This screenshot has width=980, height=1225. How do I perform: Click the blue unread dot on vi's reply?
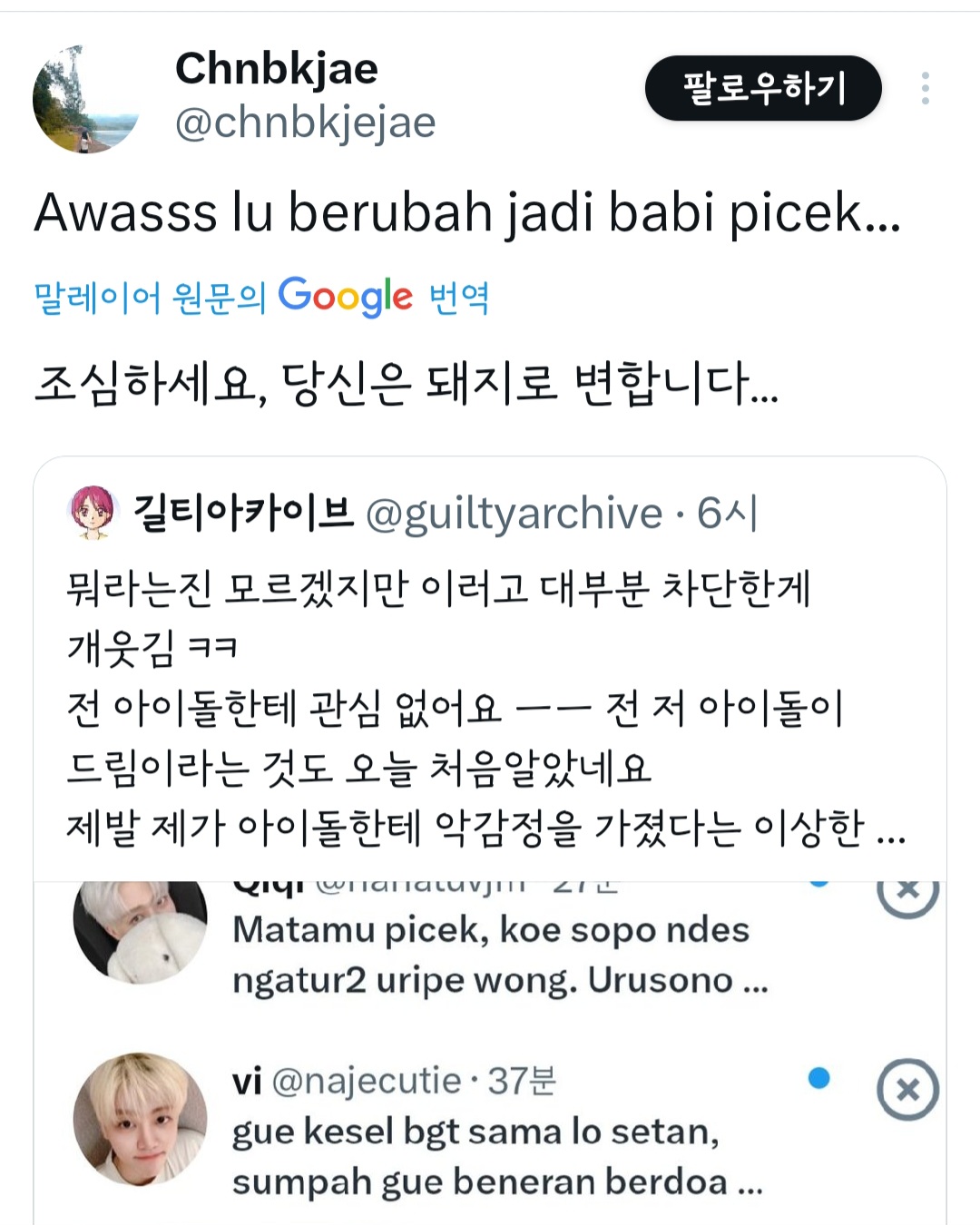click(x=818, y=1078)
